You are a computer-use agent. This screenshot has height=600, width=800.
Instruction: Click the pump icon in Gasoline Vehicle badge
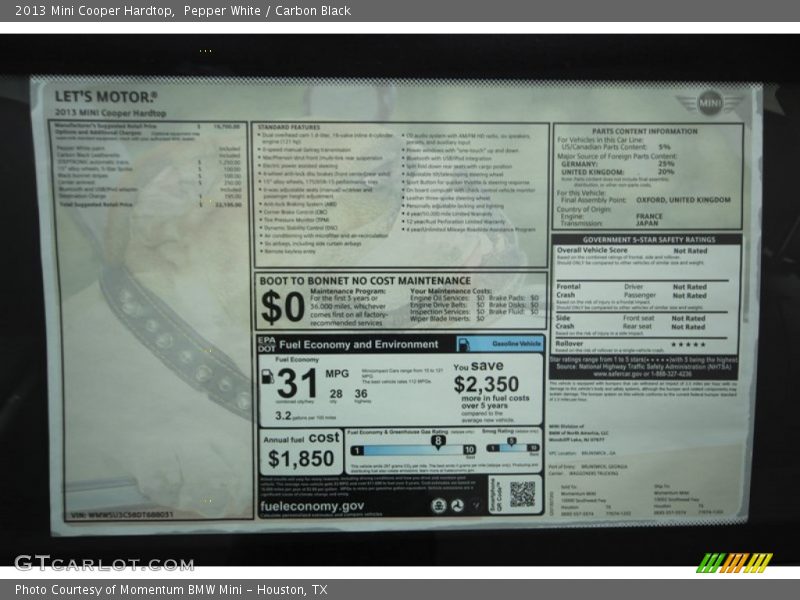coord(463,344)
